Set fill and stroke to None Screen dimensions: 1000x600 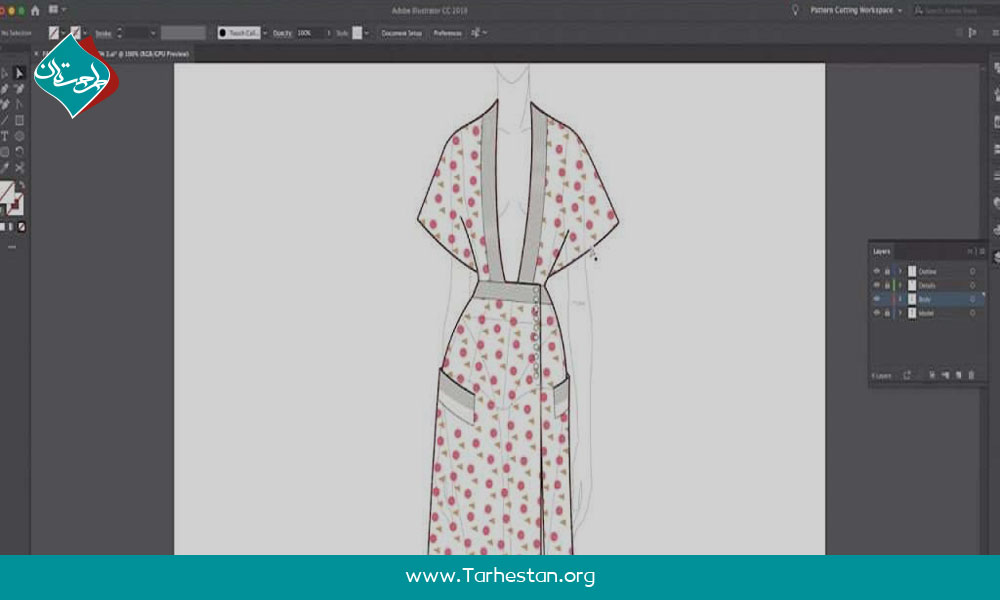click(22, 227)
